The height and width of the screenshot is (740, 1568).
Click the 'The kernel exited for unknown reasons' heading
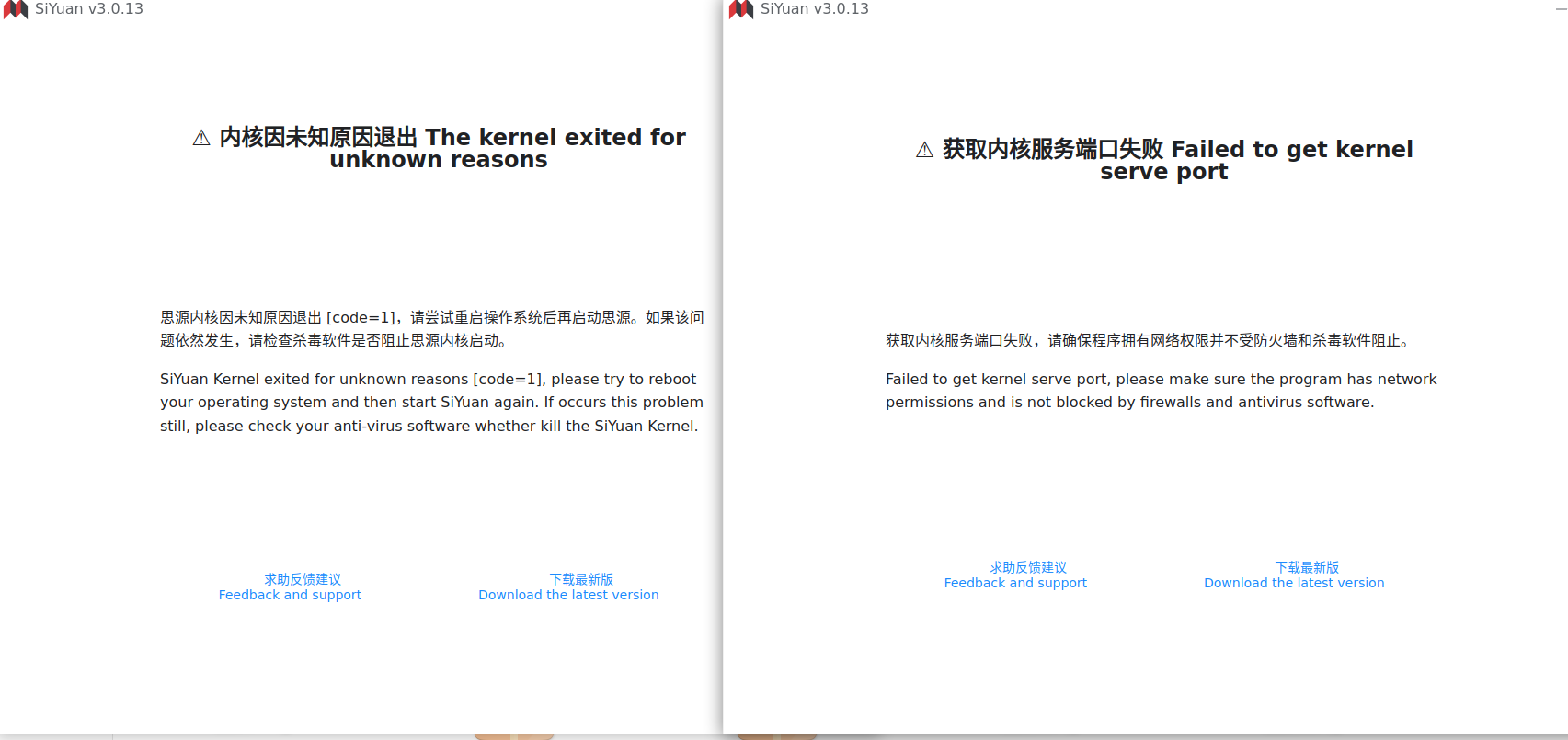440,148
